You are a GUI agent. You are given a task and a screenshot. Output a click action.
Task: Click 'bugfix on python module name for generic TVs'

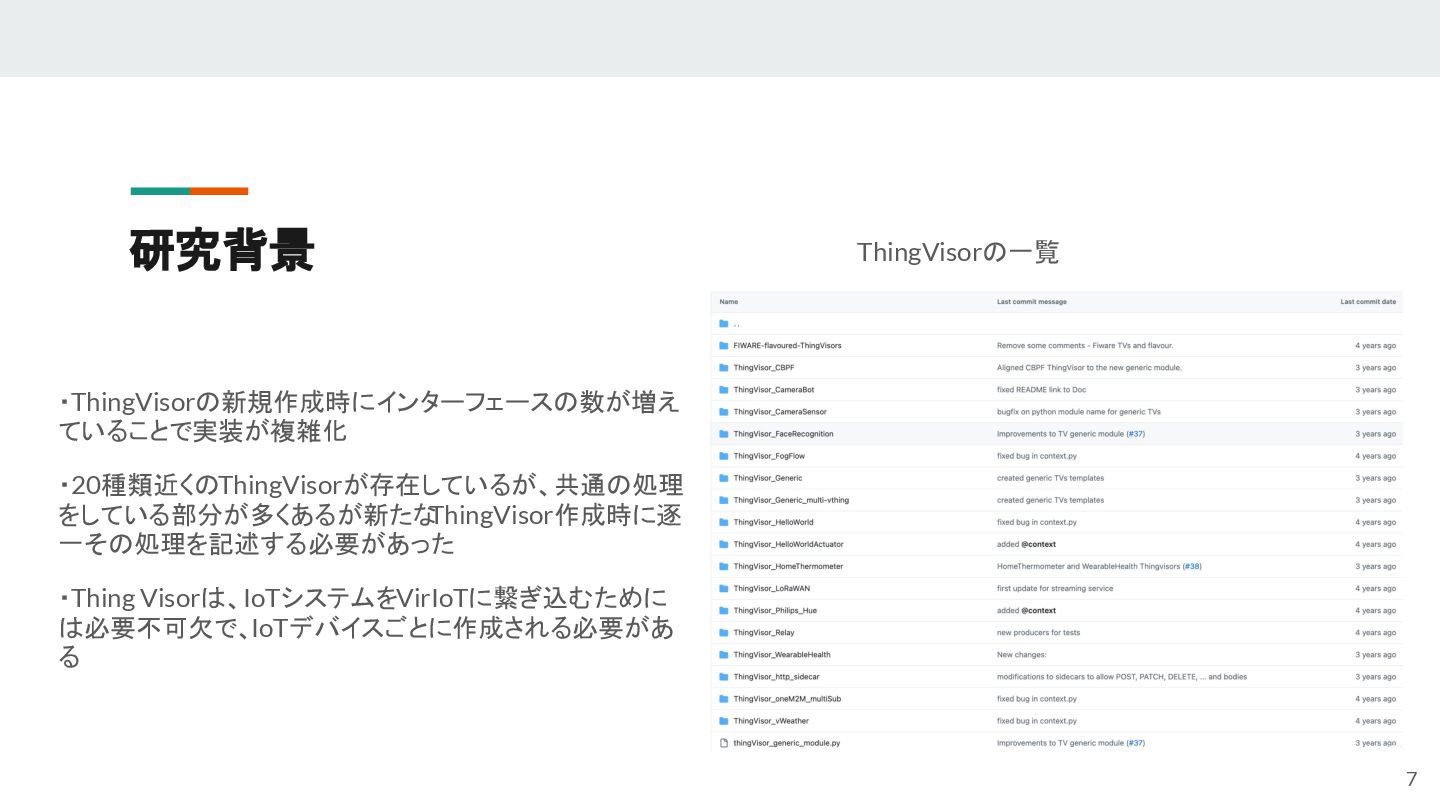(x=1078, y=411)
